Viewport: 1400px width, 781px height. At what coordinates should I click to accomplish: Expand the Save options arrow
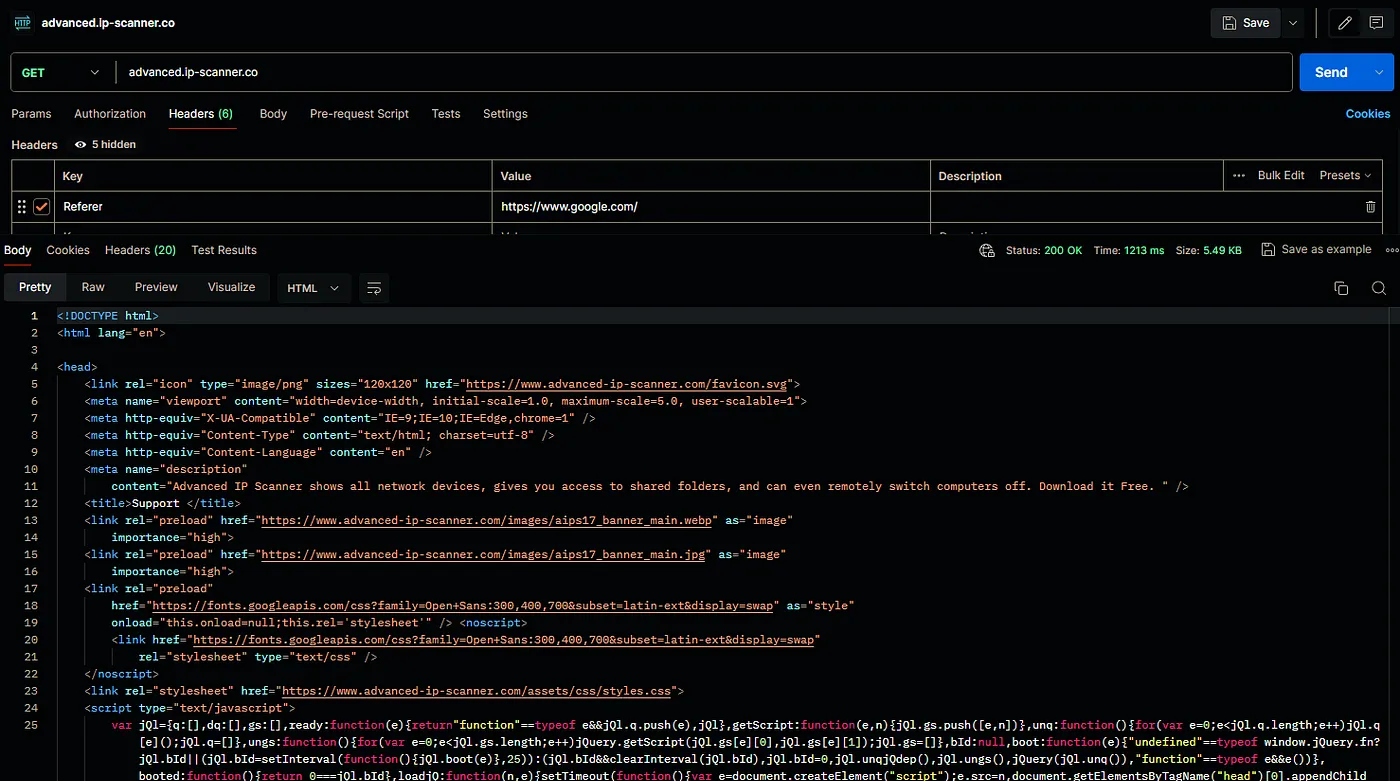pyautogui.click(x=1293, y=23)
